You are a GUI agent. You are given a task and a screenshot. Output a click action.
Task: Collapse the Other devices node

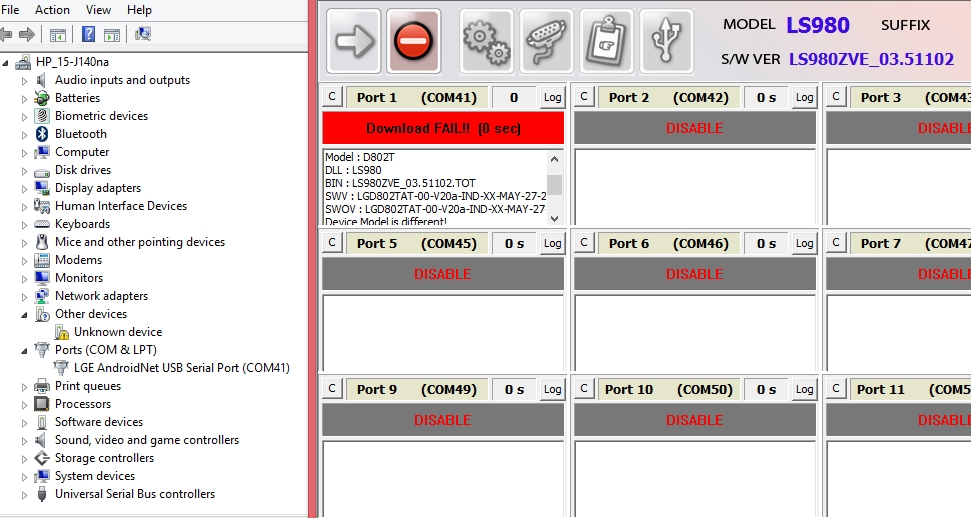[x=24, y=314]
